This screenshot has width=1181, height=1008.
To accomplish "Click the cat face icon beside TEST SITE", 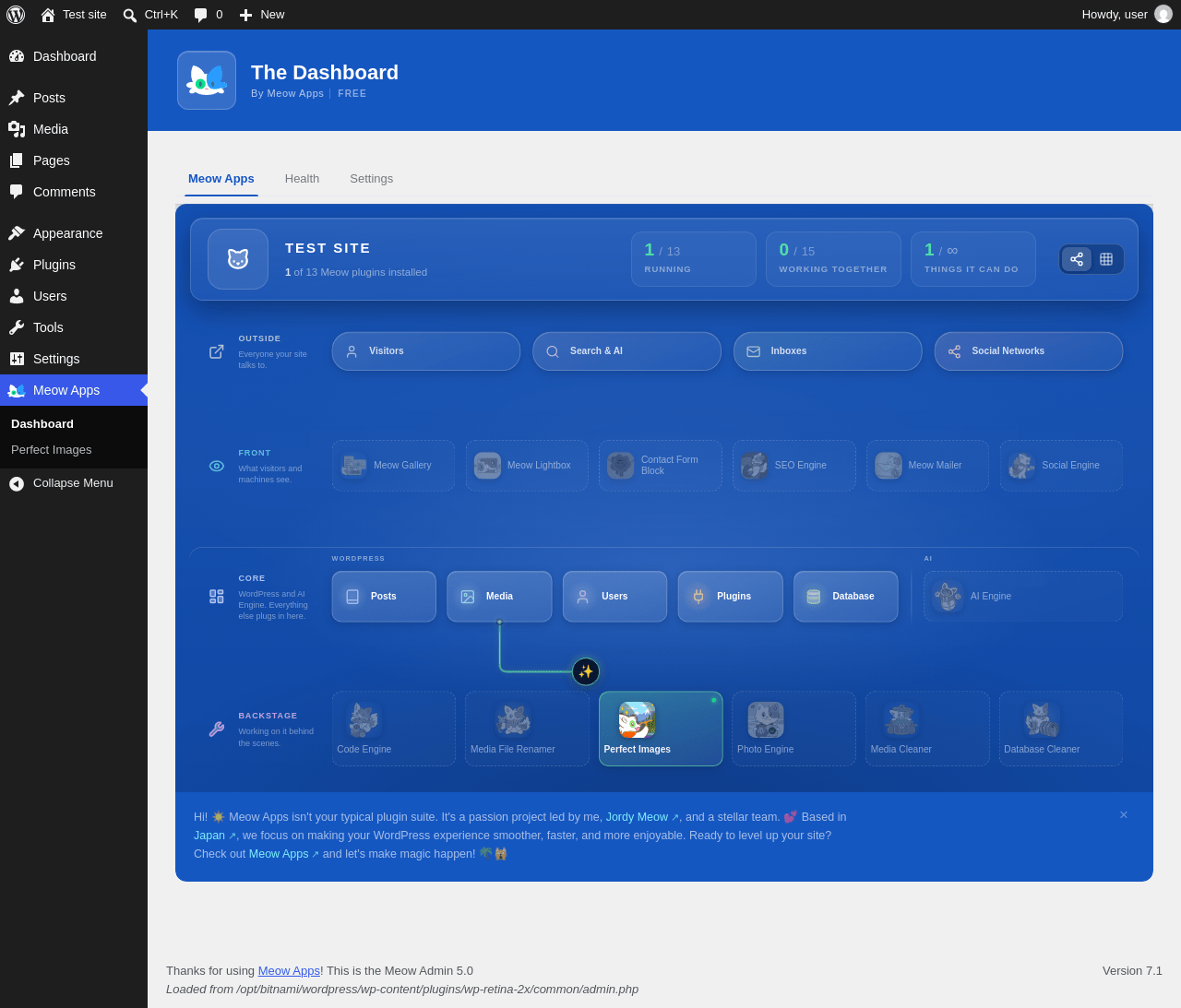I will (238, 259).
